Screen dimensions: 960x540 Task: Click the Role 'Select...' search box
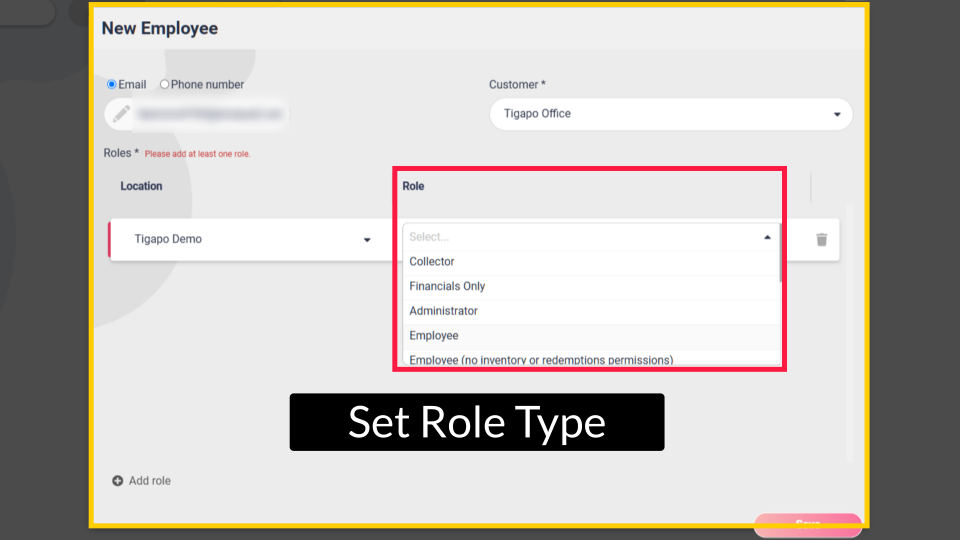[580, 237]
